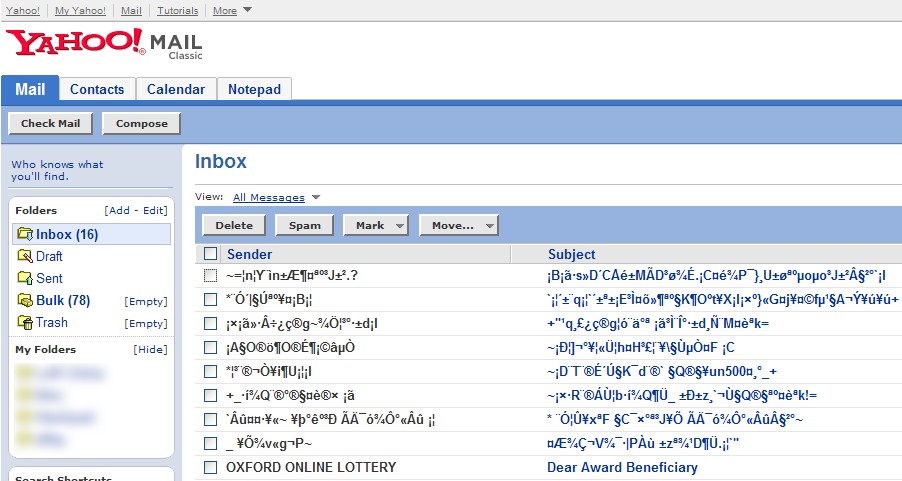Check the box for sender starting '+_·í¾Q'
Image resolution: width=902 pixels, height=481 pixels.
click(x=211, y=396)
